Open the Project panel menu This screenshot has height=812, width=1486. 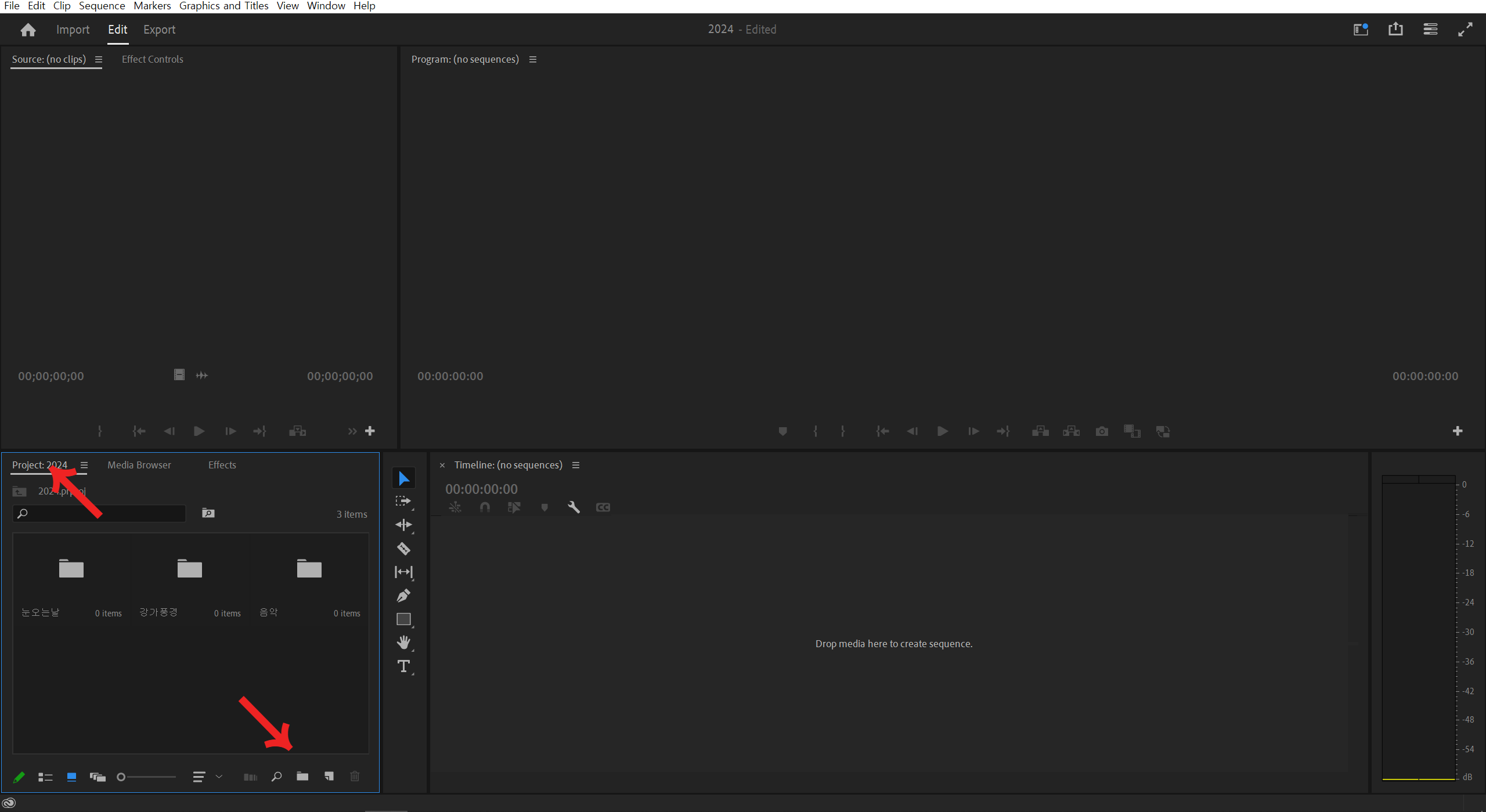point(84,465)
